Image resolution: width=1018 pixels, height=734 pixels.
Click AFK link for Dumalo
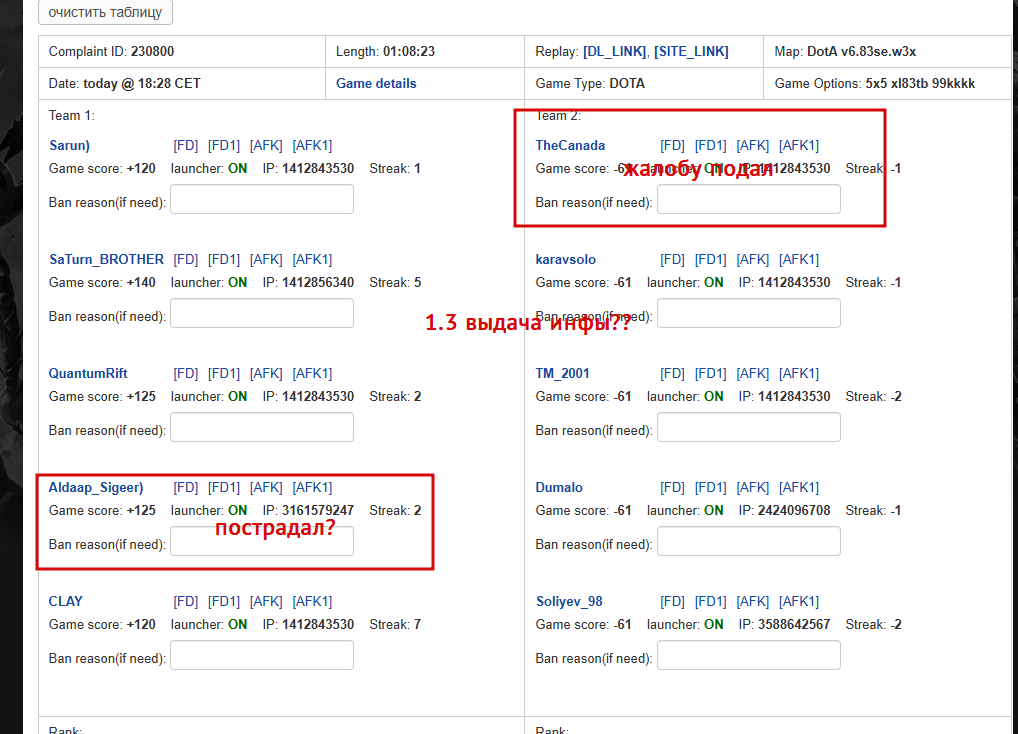(x=753, y=487)
